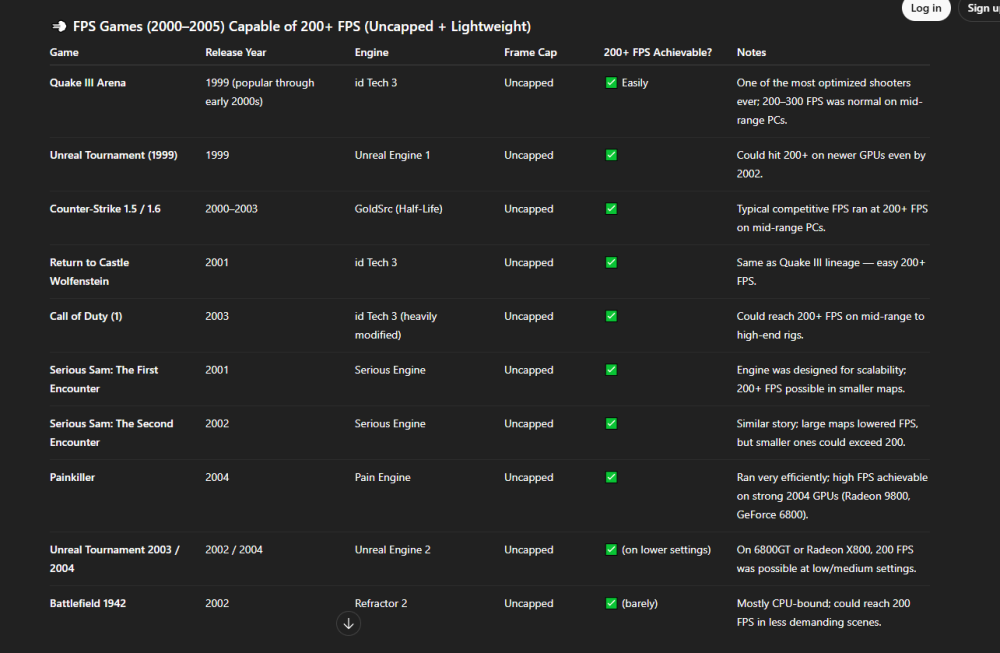The width and height of the screenshot is (1000, 653).
Task: Click the checkmark for Counter-Strike 1.5 / 1.6
Action: coord(611,209)
